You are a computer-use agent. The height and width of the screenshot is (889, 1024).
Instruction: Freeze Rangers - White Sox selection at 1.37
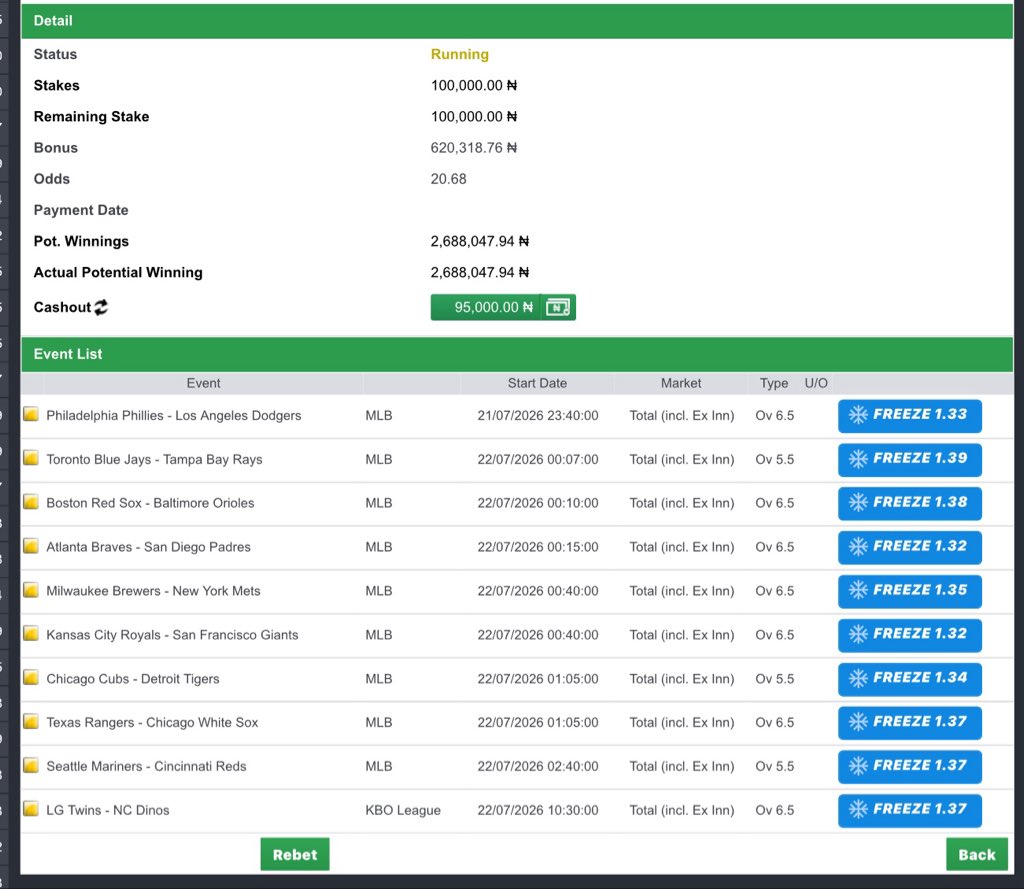pyautogui.click(x=910, y=722)
